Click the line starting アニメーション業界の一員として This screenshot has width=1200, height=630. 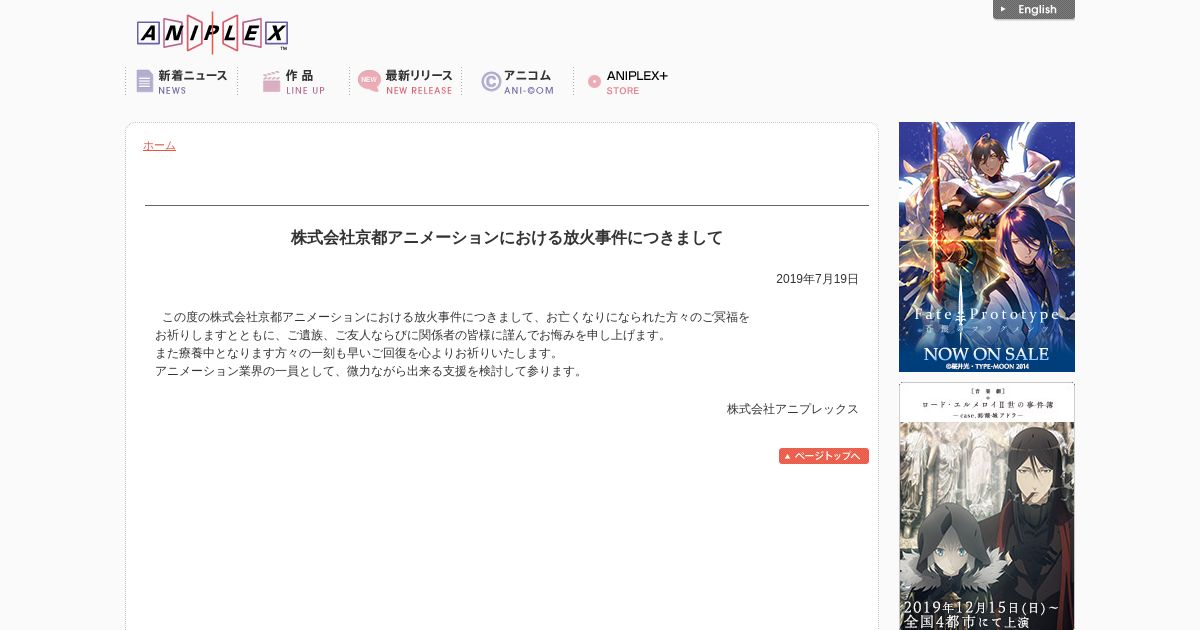(369, 371)
